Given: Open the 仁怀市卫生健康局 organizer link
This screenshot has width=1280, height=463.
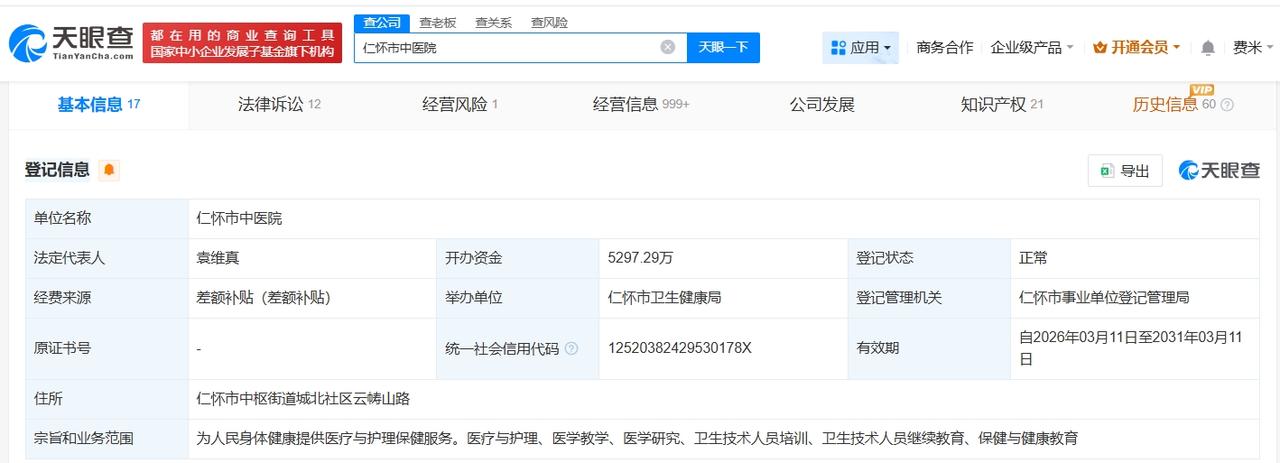Looking at the screenshot, I should 664,298.
